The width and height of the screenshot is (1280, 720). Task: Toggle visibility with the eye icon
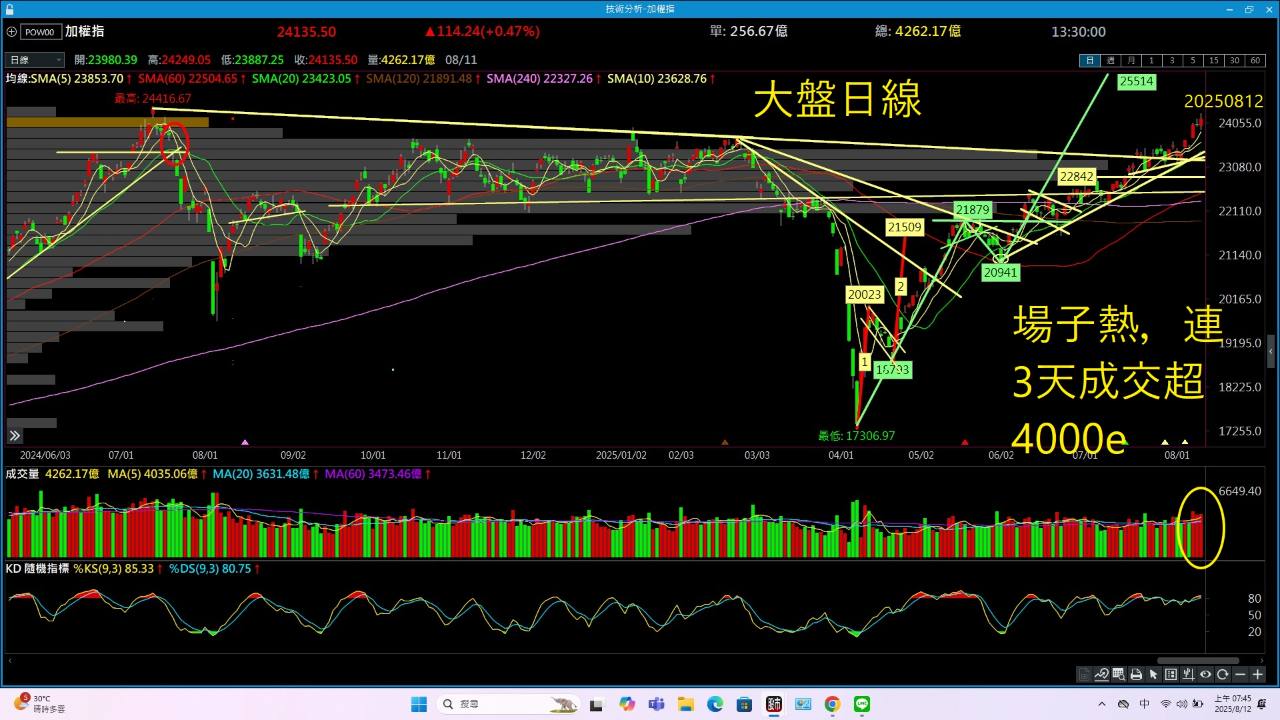[x=1205, y=675]
